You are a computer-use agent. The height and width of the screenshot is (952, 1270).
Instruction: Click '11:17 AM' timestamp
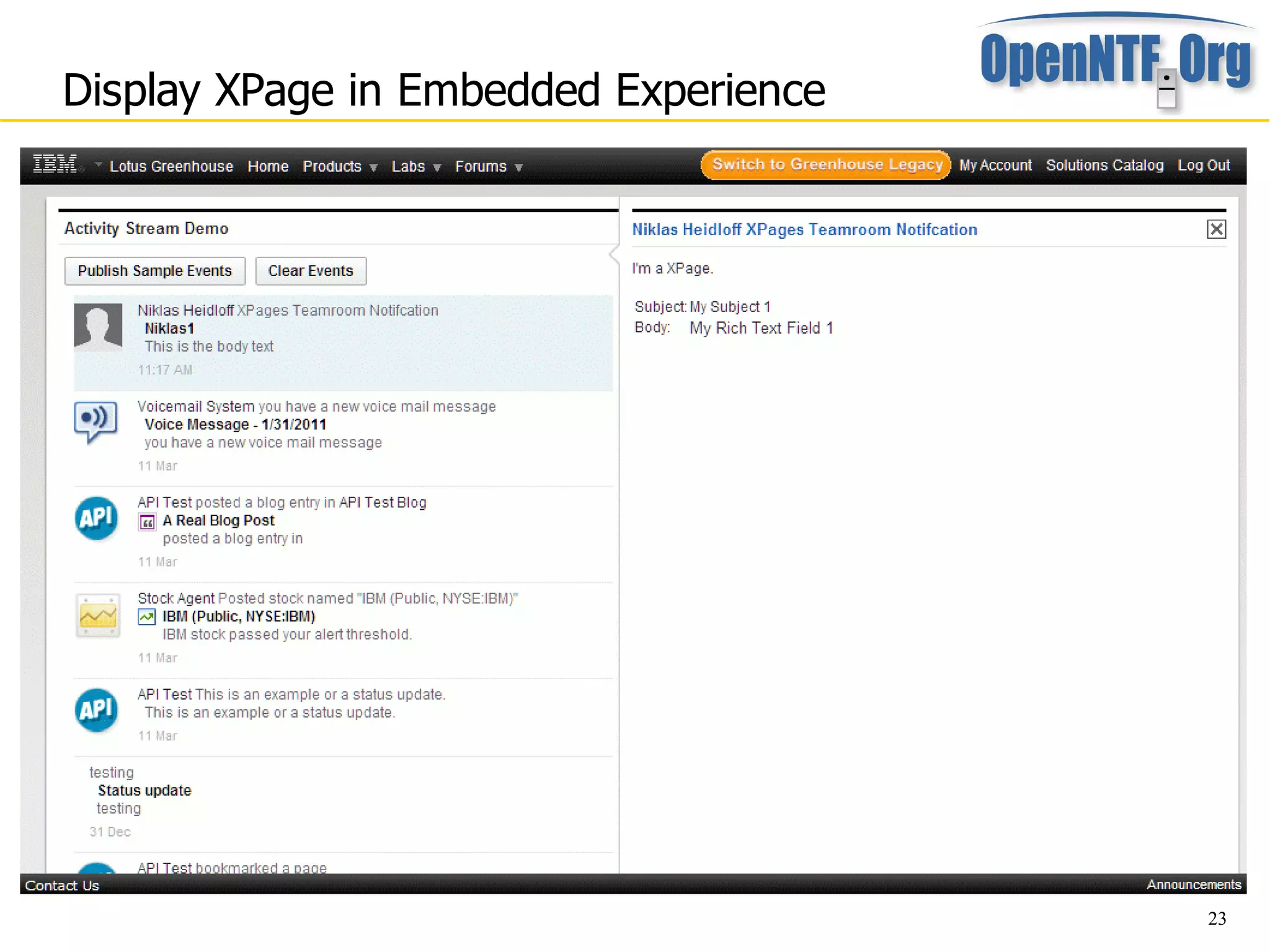[165, 370]
